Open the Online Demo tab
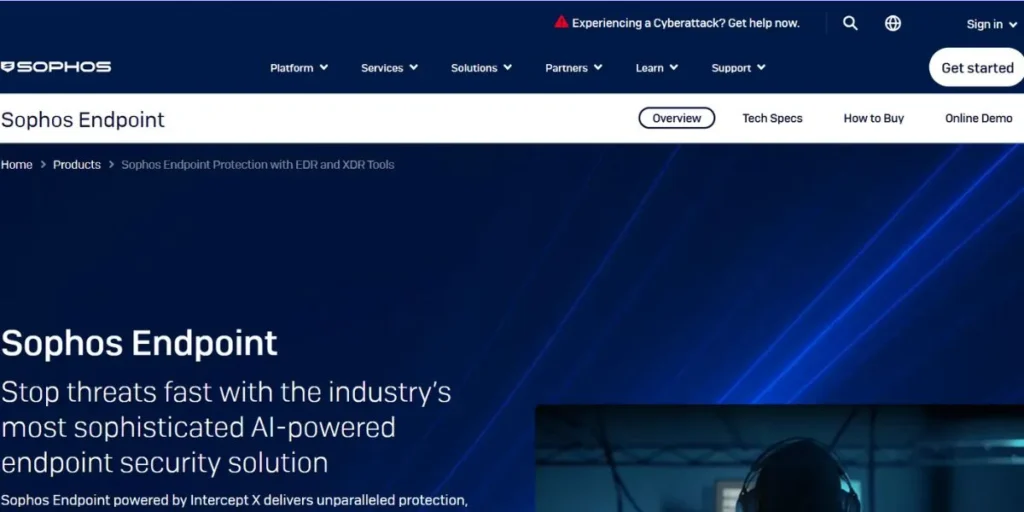 point(978,118)
